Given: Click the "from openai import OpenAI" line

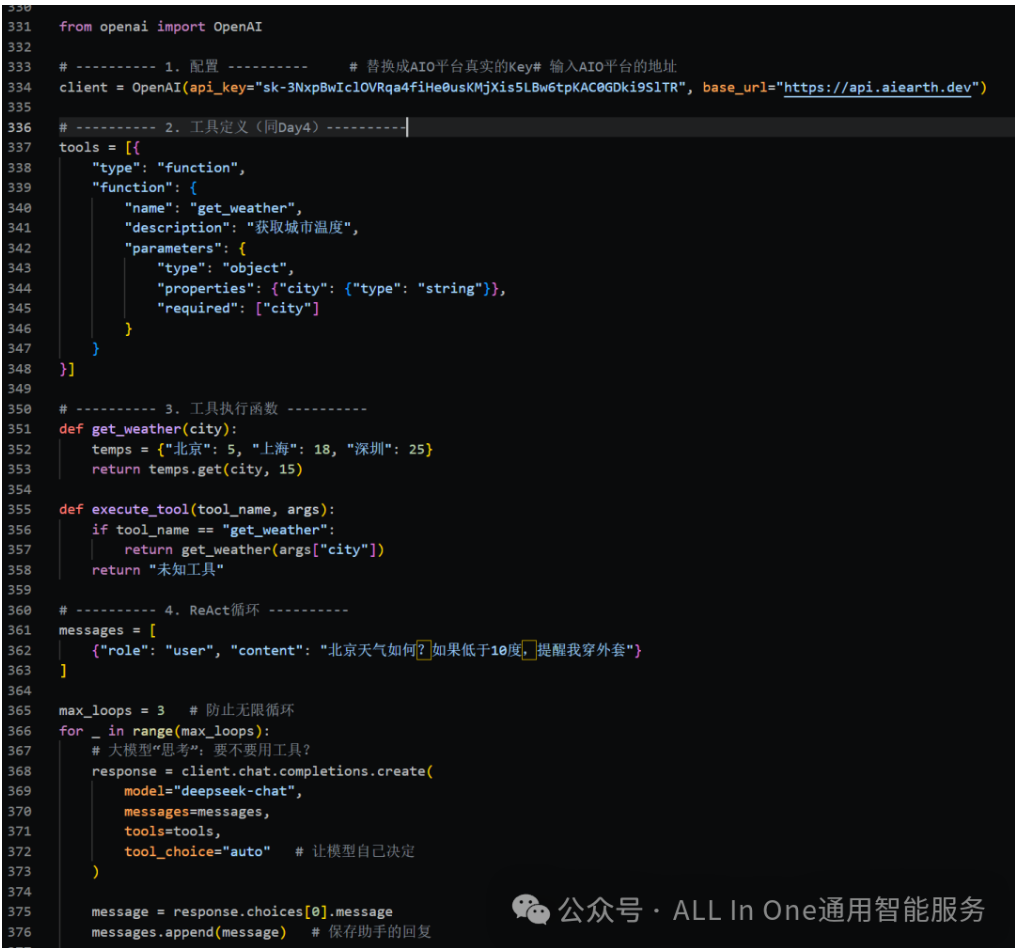Looking at the screenshot, I should click(x=161, y=27).
